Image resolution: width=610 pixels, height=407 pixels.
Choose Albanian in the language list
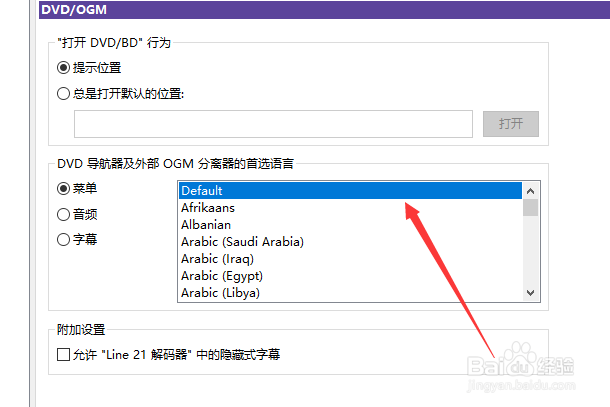click(350, 225)
